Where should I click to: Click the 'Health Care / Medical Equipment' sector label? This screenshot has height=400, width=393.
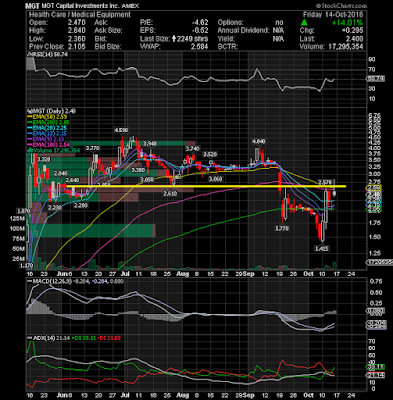click(80, 14)
